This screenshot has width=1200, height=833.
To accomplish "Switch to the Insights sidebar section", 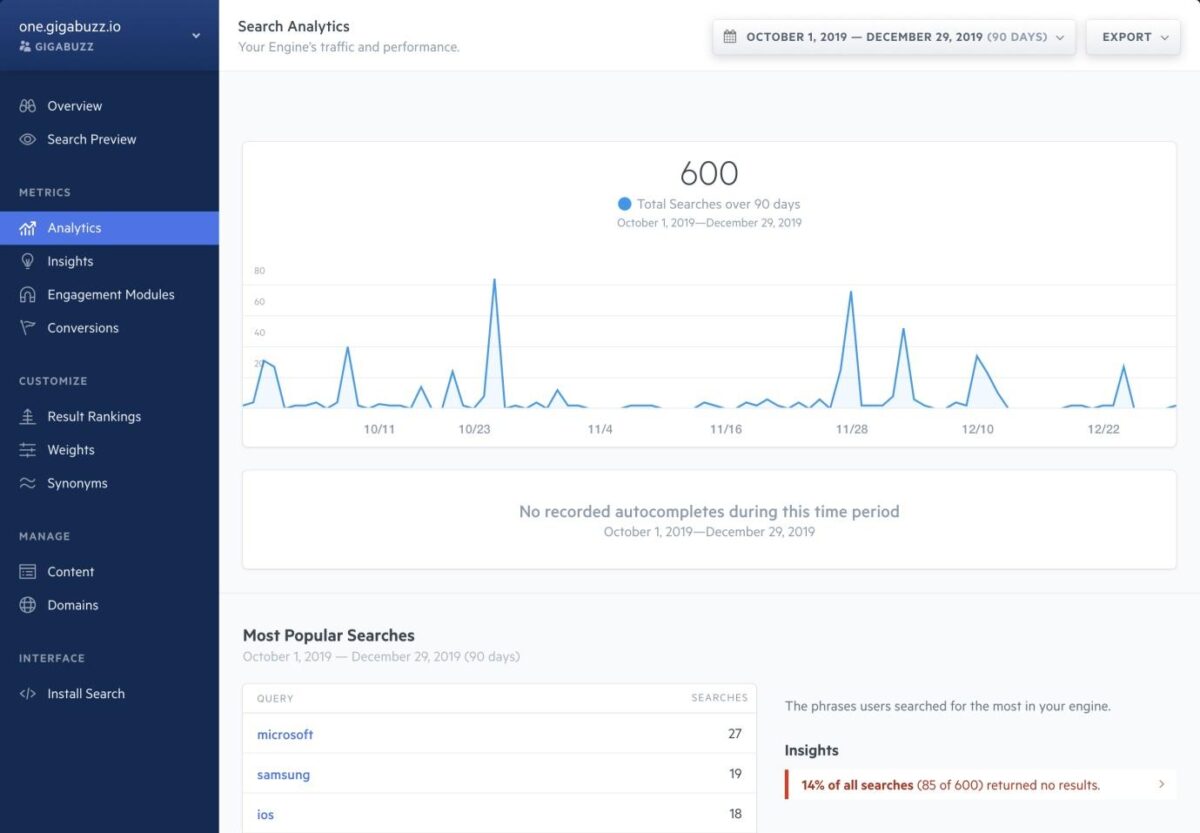I will [67, 261].
